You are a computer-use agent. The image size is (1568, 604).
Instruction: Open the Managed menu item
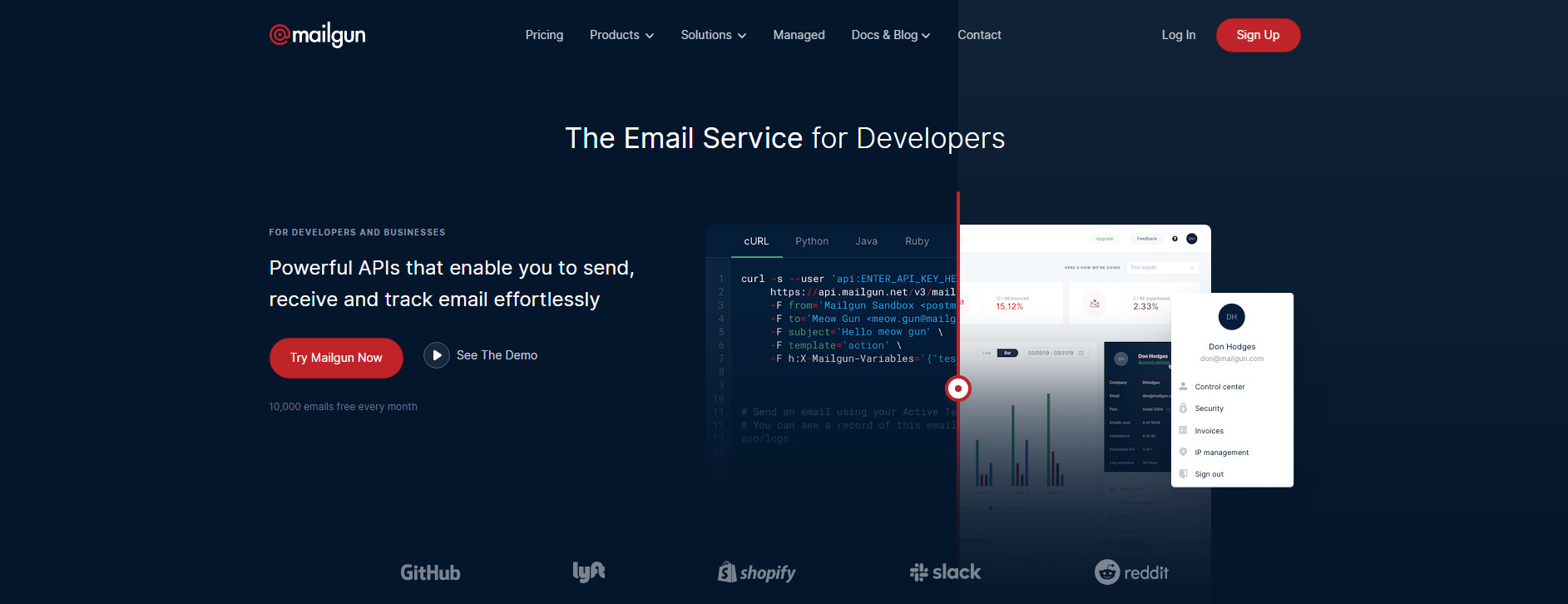click(x=799, y=35)
